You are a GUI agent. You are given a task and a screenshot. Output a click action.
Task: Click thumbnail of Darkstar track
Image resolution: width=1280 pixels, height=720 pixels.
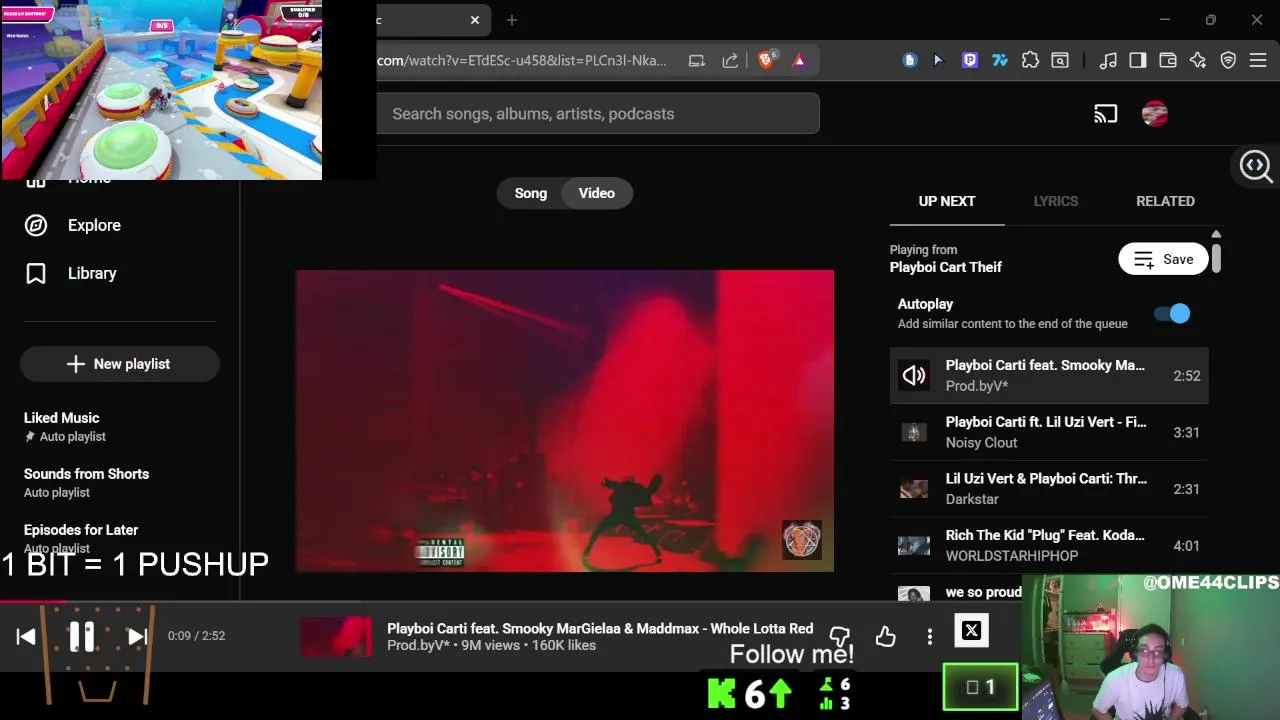click(x=914, y=489)
